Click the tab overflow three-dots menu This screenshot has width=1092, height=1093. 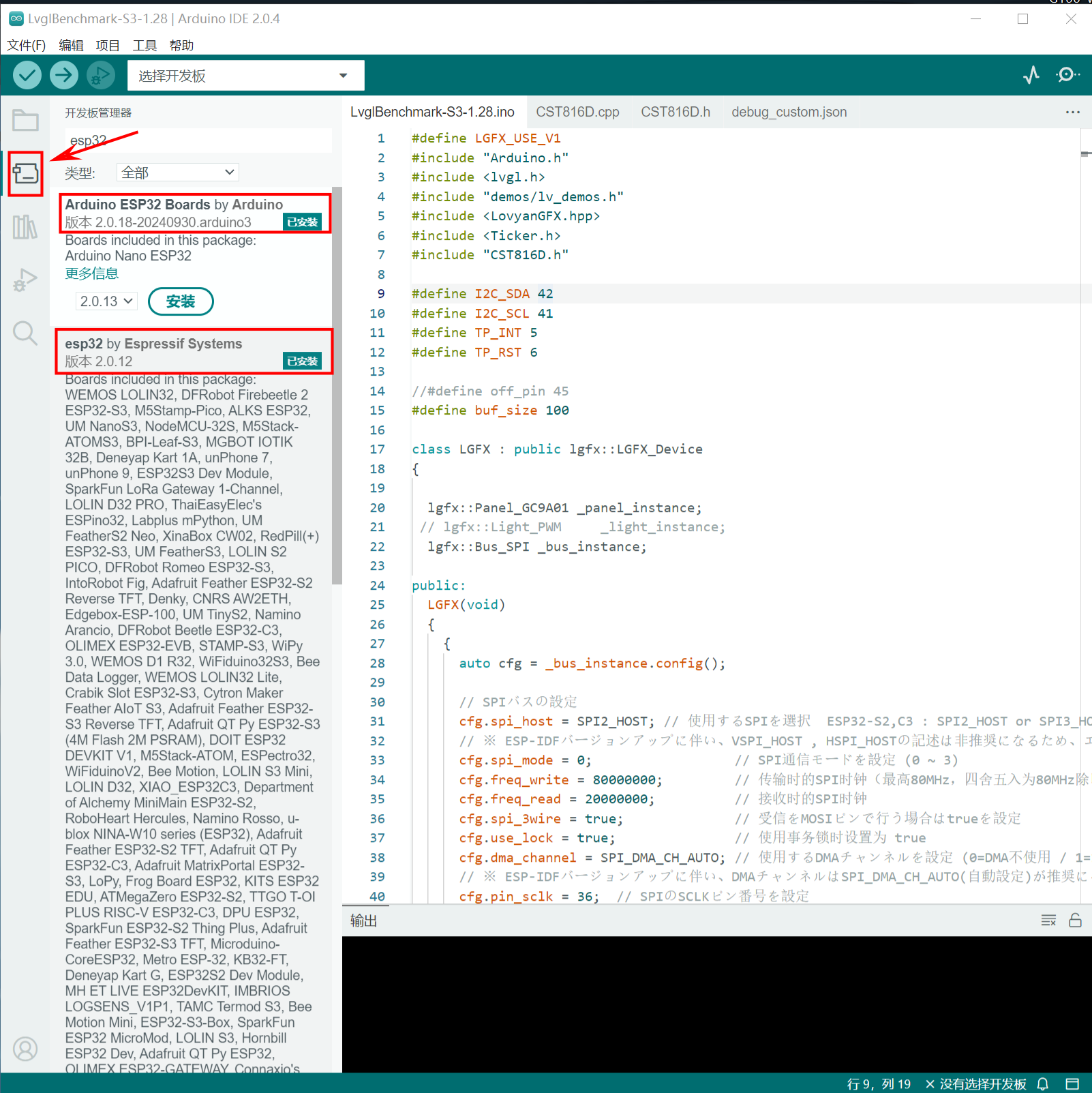[x=1072, y=112]
